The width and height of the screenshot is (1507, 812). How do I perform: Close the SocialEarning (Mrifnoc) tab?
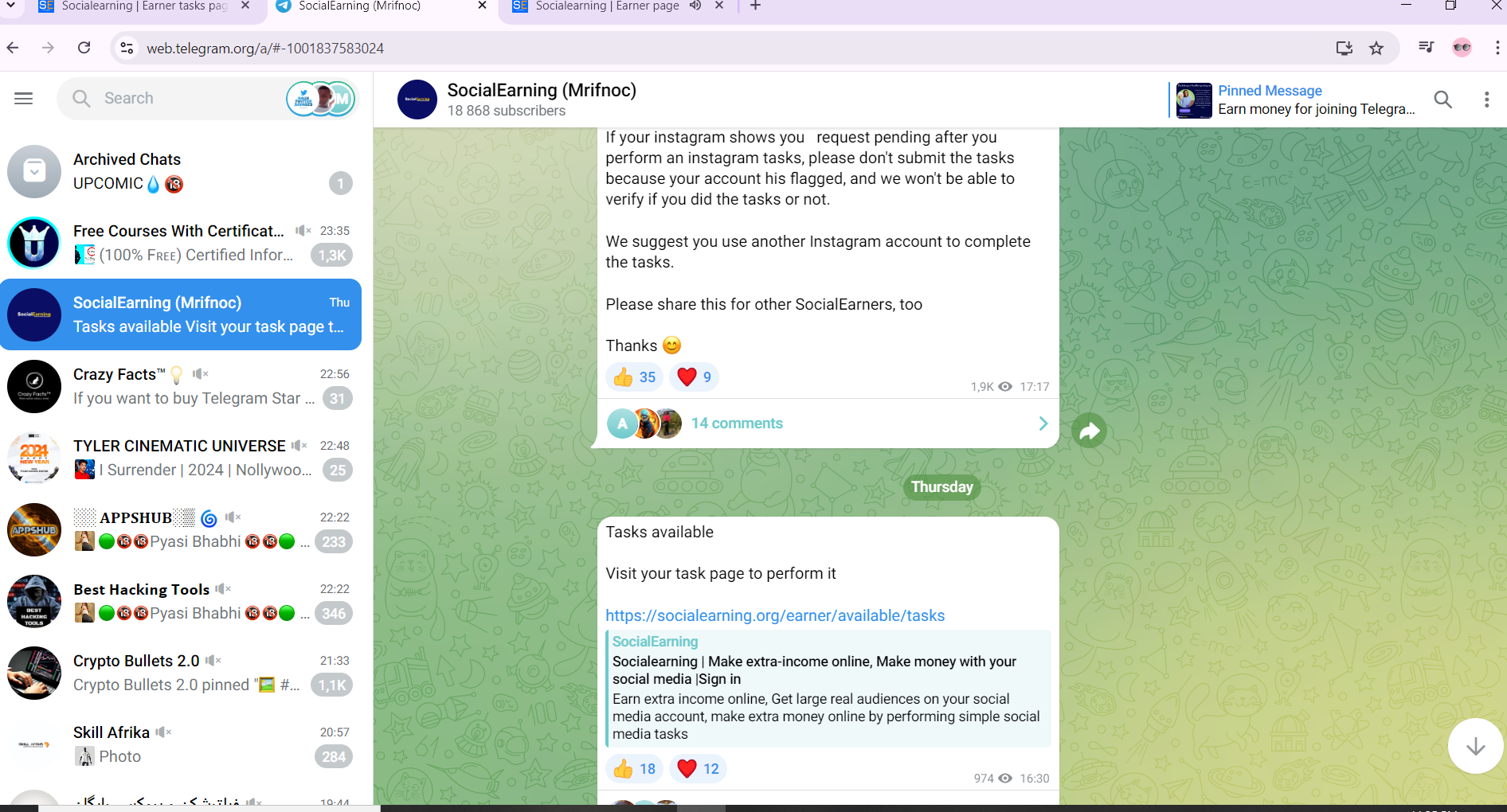click(482, 6)
